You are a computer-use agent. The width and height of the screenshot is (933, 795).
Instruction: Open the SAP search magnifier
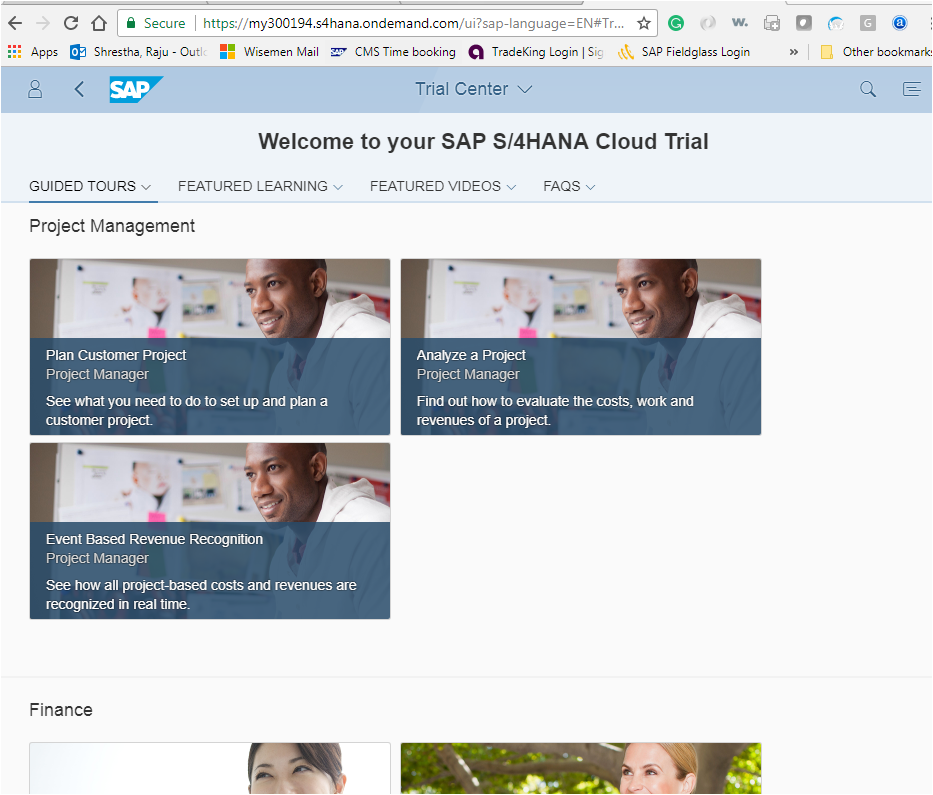[x=868, y=89]
